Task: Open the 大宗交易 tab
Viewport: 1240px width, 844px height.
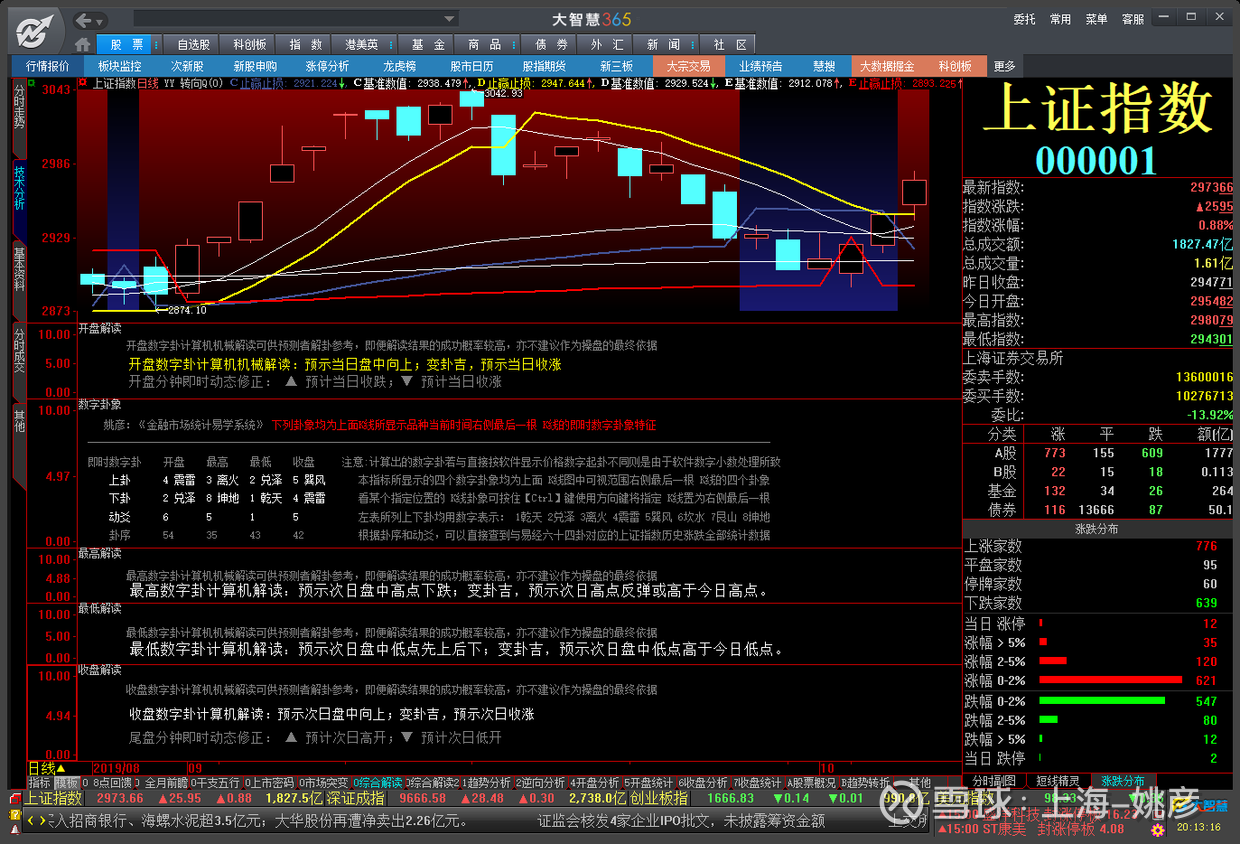Action: coord(688,66)
